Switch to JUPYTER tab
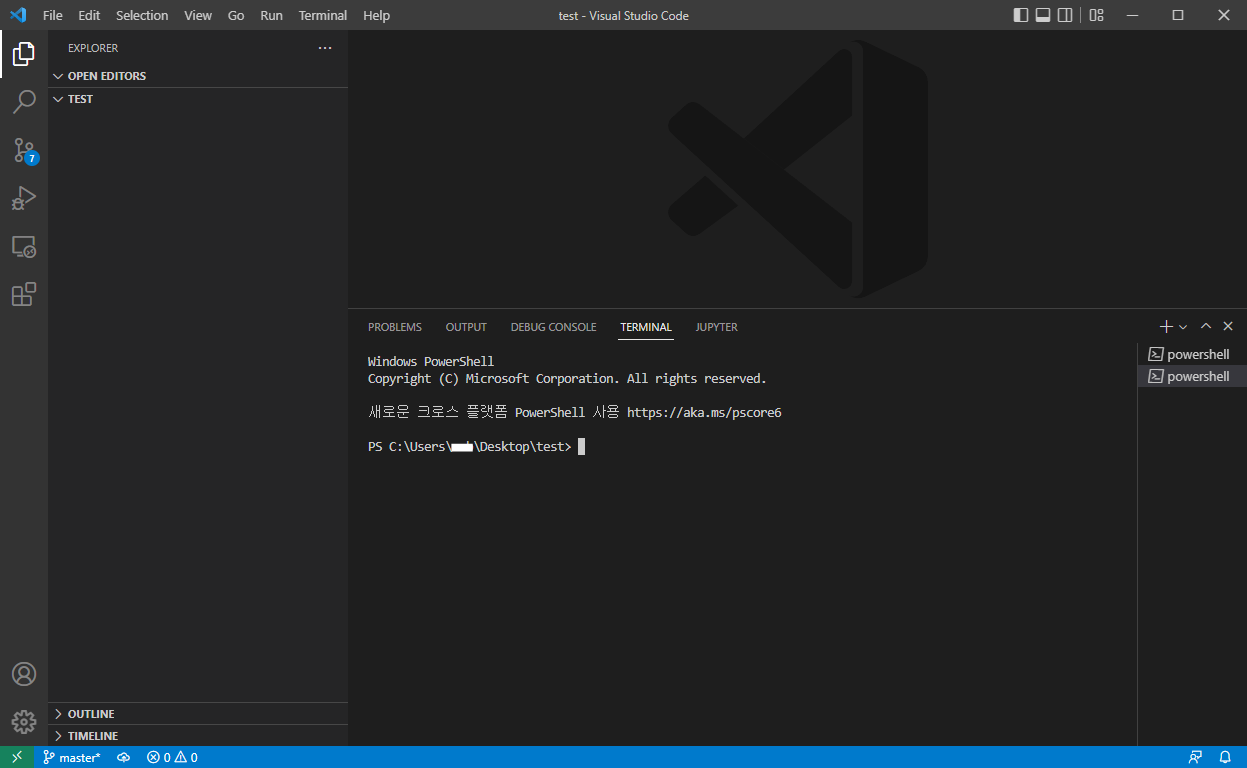Image resolution: width=1247 pixels, height=768 pixels. coord(717,327)
